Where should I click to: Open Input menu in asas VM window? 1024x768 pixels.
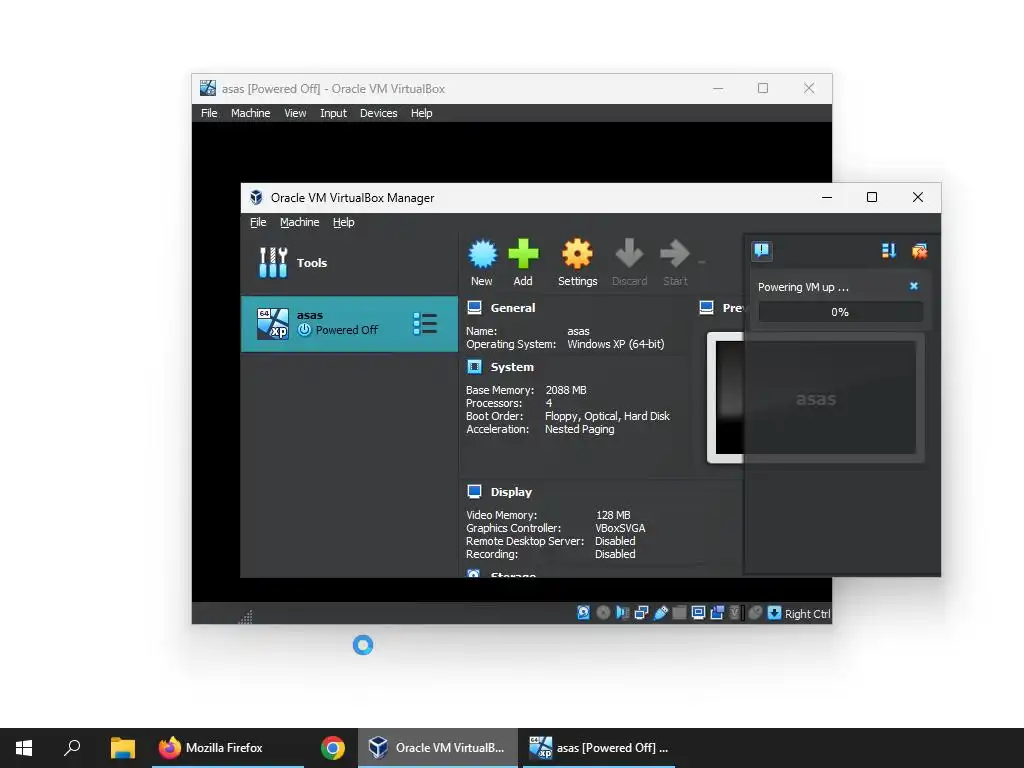[x=333, y=113]
